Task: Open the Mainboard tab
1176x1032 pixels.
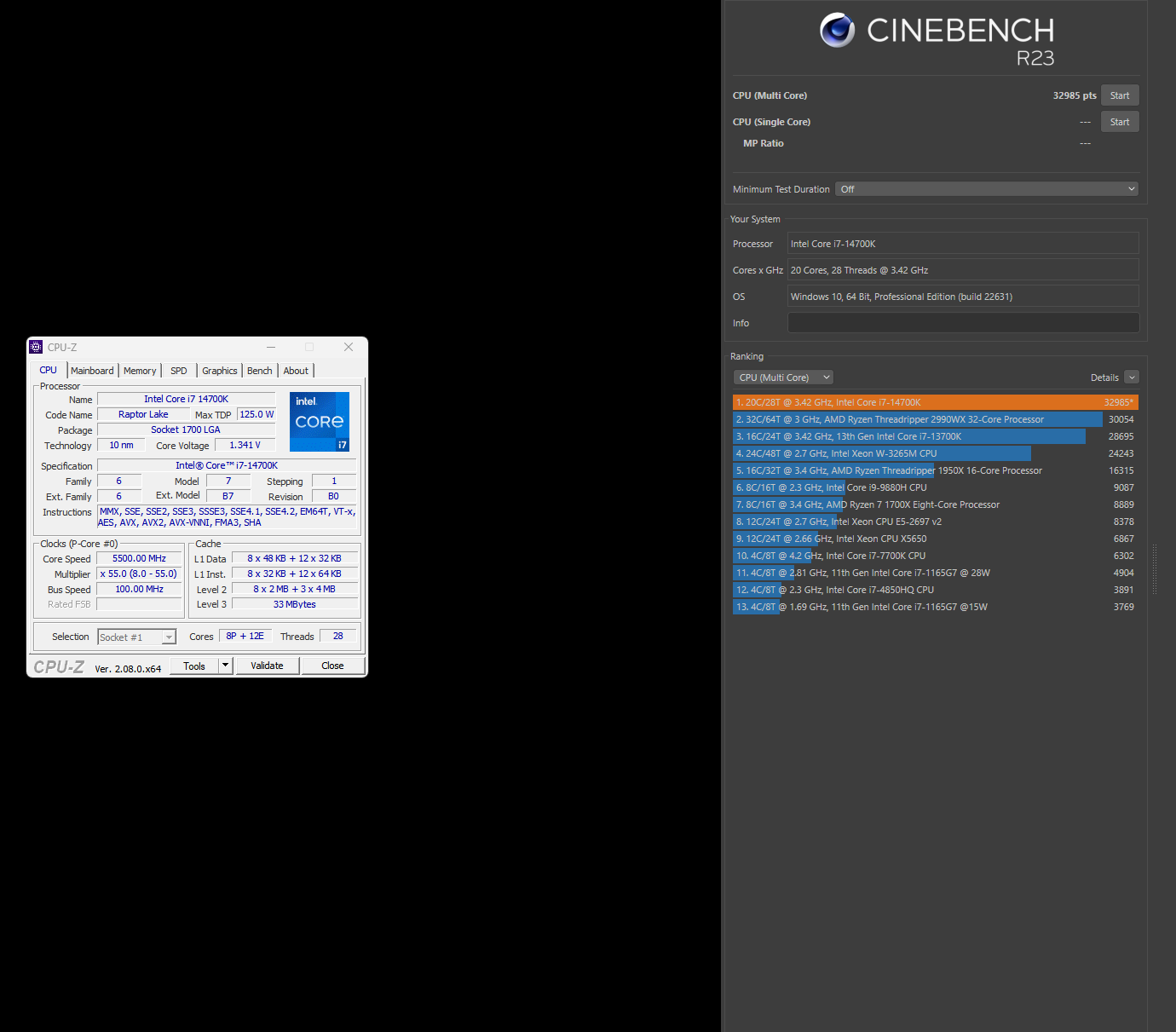Action: point(92,371)
